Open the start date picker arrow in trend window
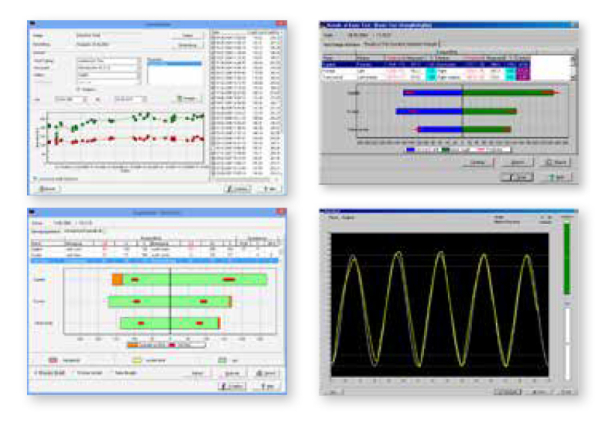This screenshot has height=421, width=600. 85,99
